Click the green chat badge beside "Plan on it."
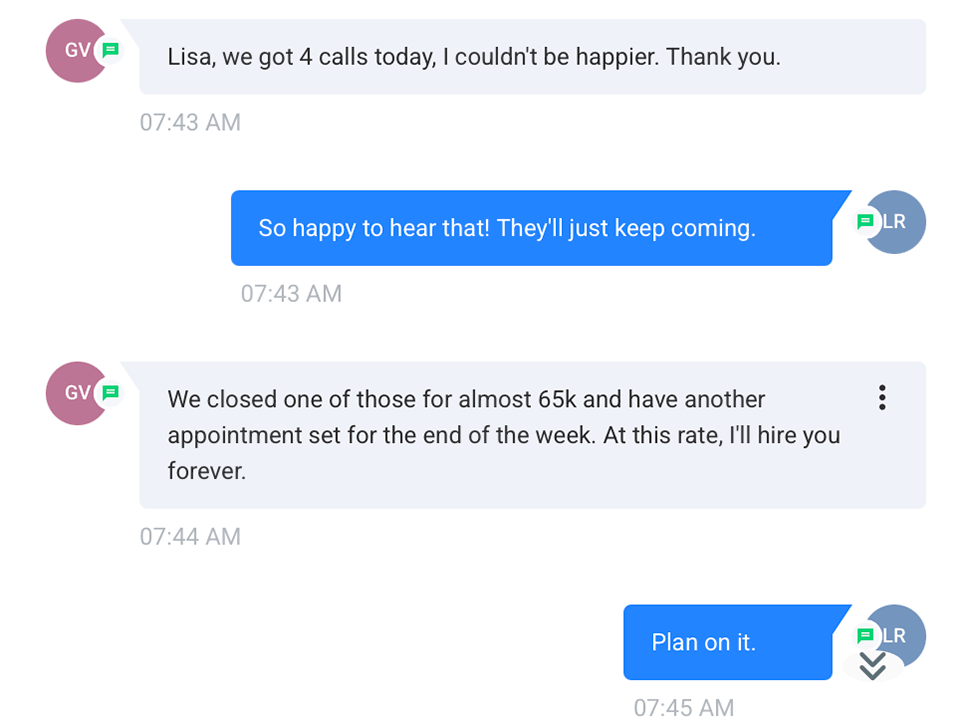Image resolution: width=970 pixels, height=725 pixels. (865, 634)
